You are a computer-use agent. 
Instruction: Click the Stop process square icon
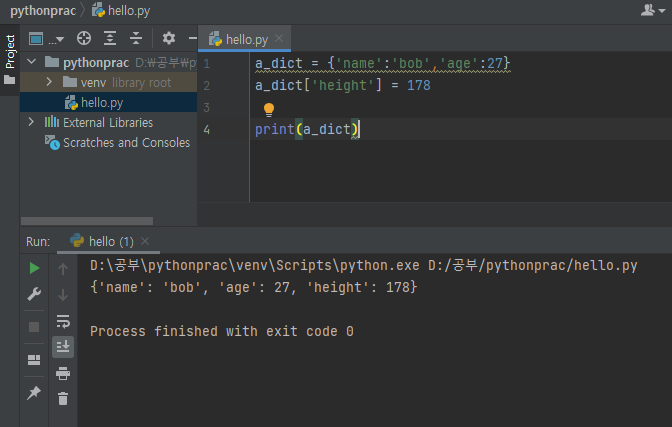[x=34, y=327]
